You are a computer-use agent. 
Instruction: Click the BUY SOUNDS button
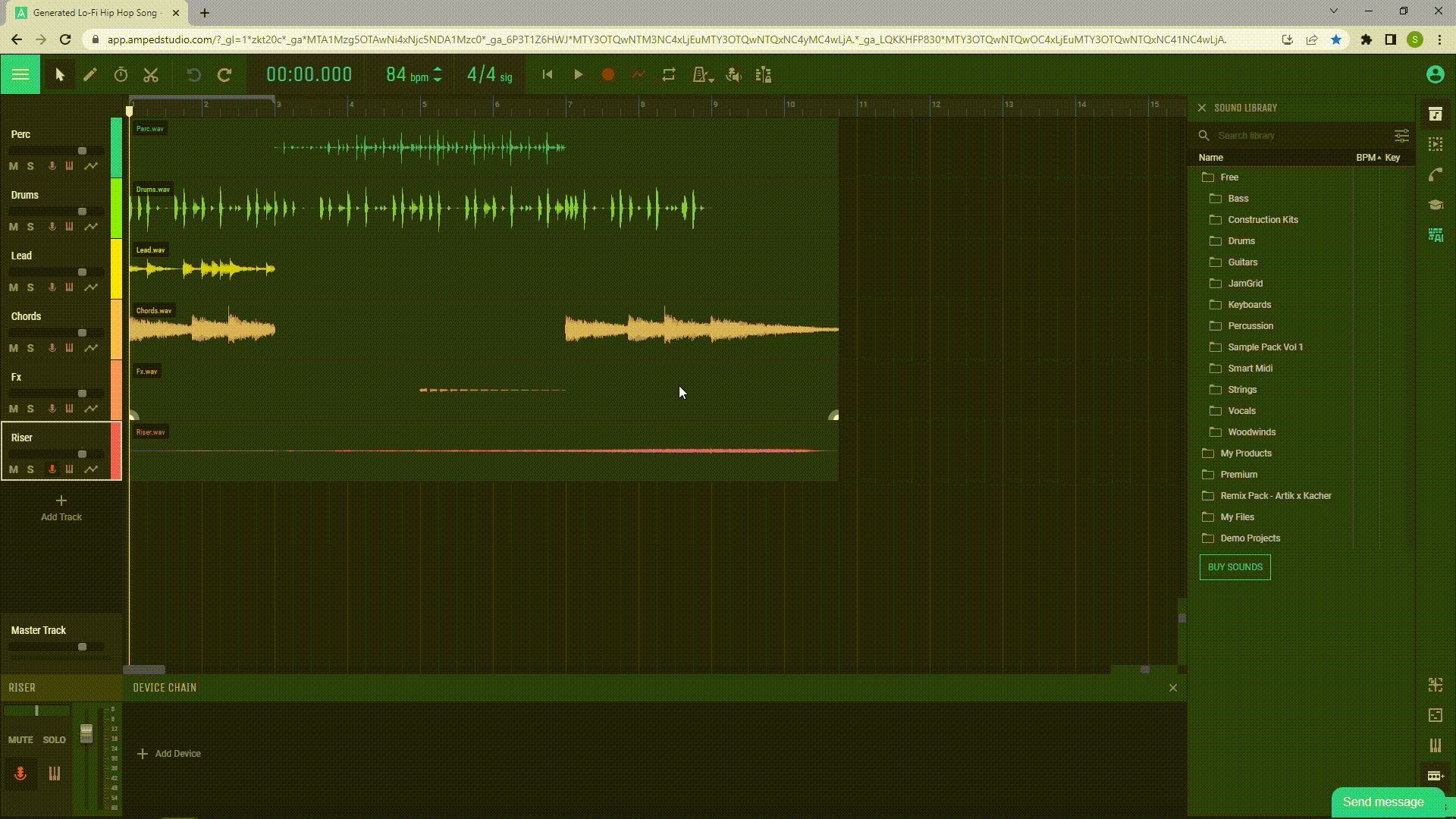coord(1235,567)
